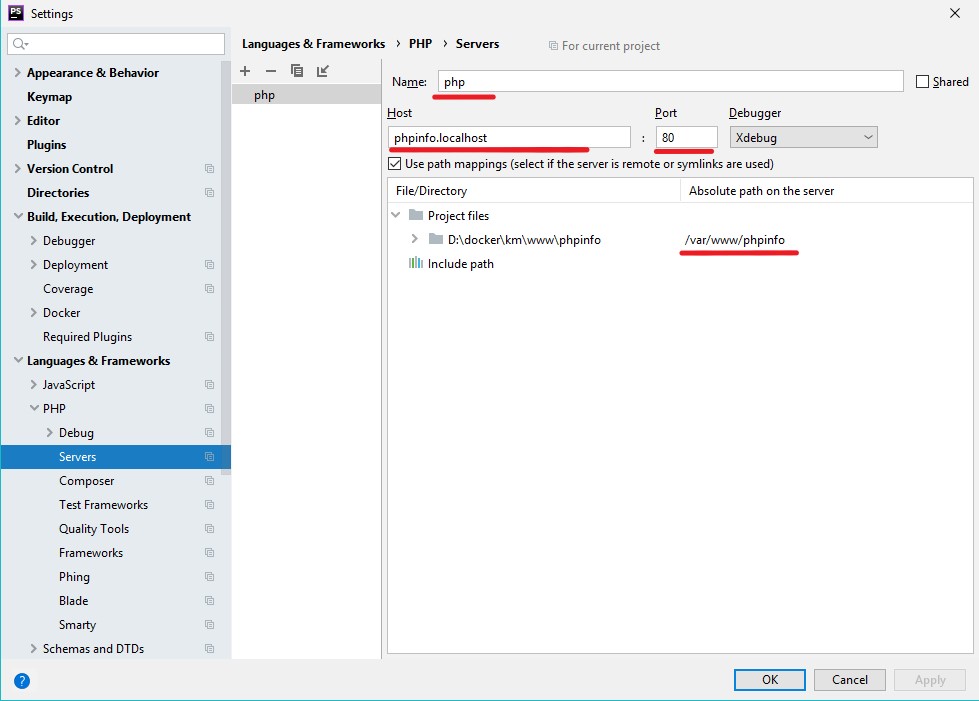
Task: Select Composer in the settings tree
Action: click(x=86, y=481)
